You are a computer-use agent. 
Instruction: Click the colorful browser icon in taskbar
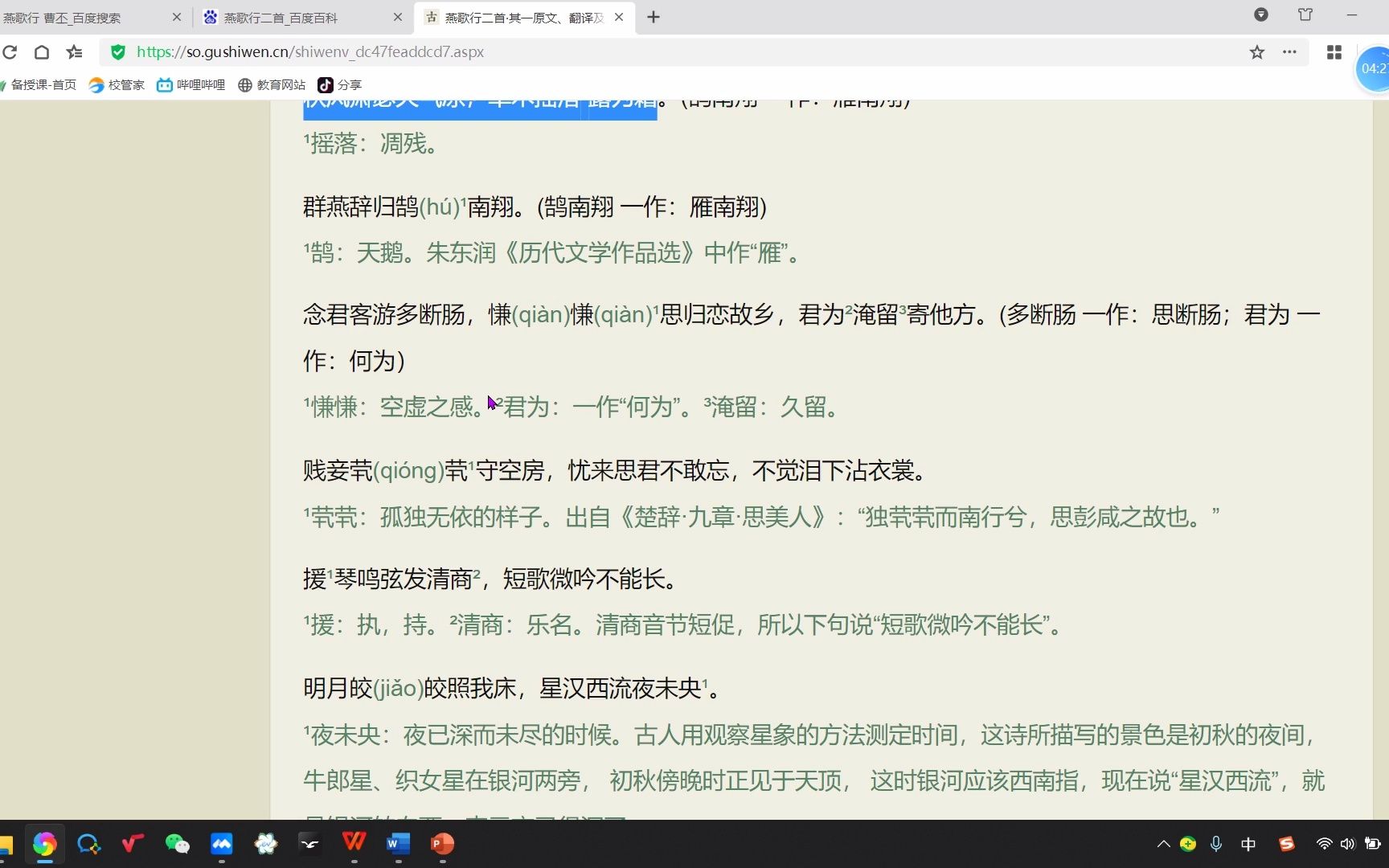[x=44, y=844]
